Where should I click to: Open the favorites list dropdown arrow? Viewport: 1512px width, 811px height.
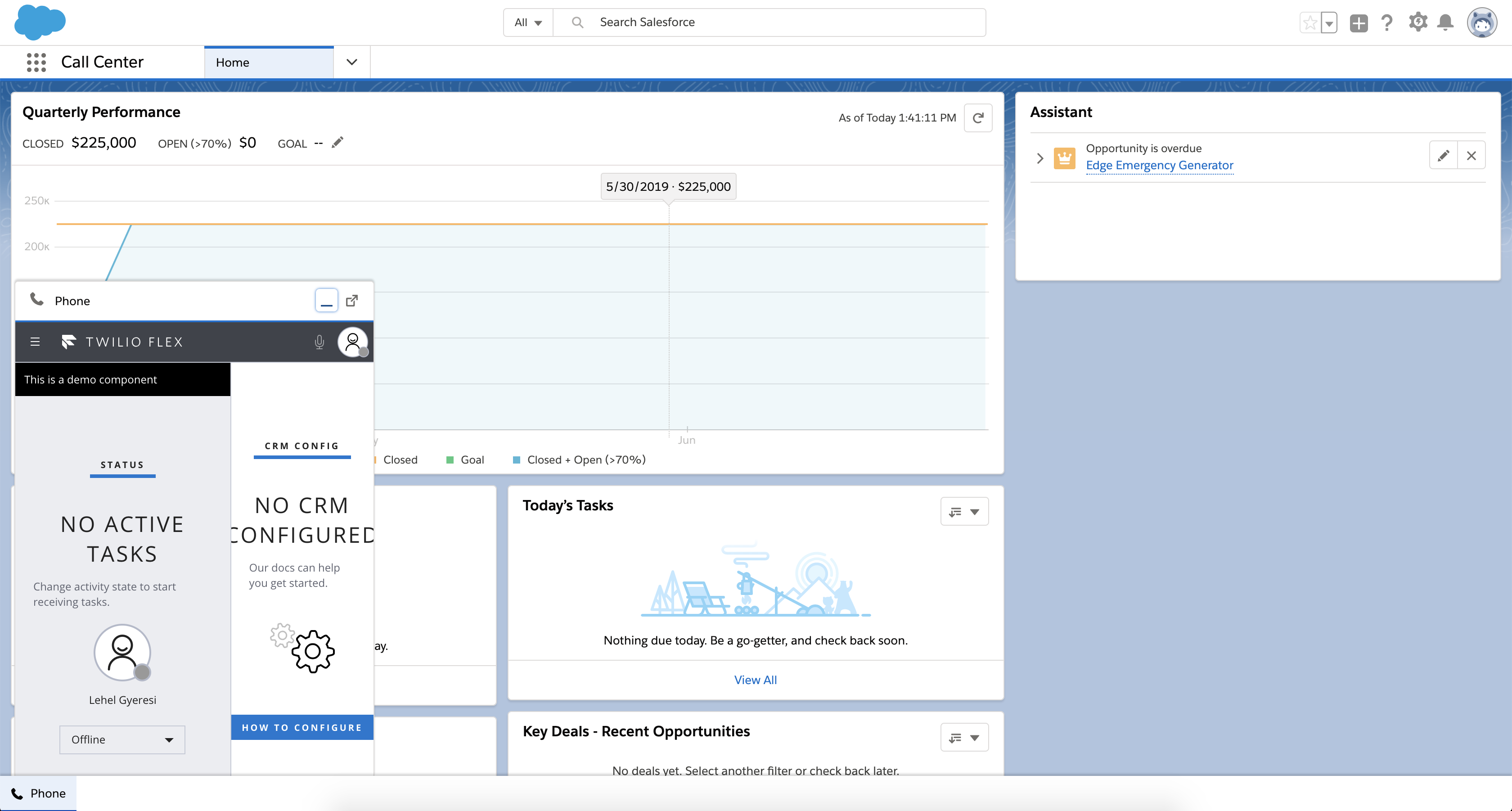pyautogui.click(x=1329, y=23)
